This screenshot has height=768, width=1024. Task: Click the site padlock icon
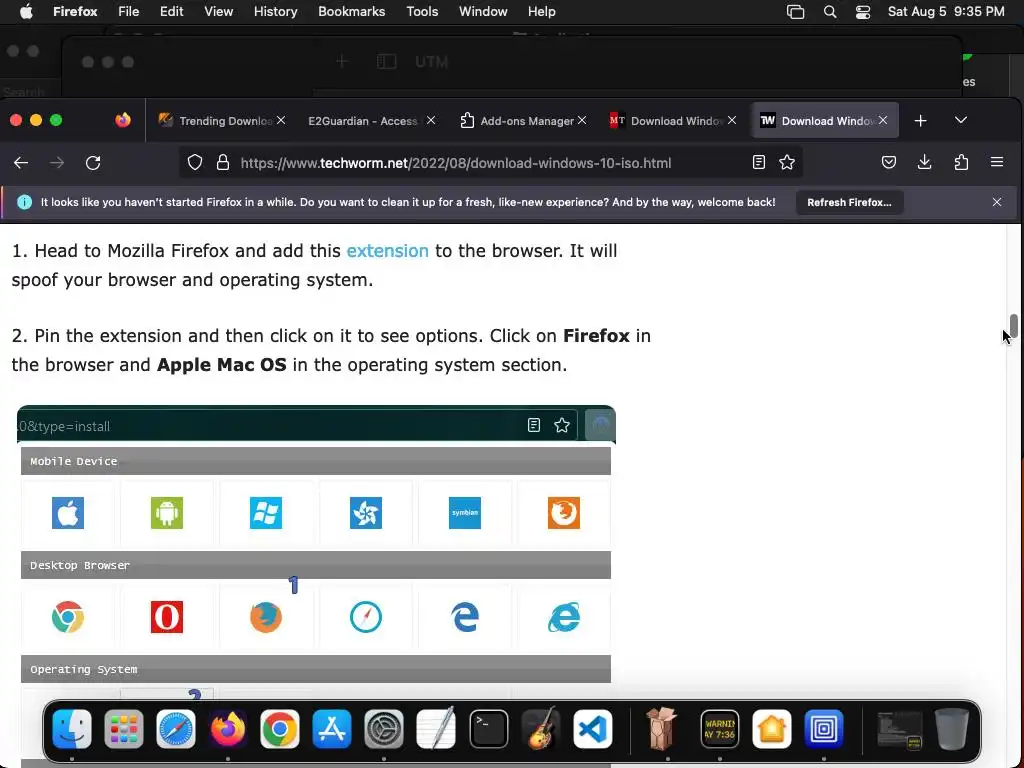[223, 163]
